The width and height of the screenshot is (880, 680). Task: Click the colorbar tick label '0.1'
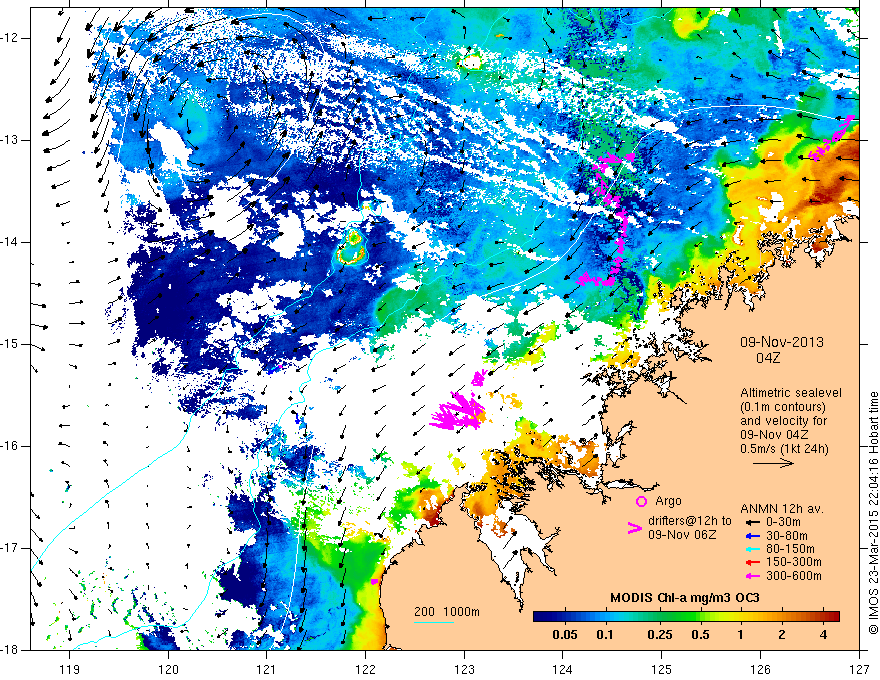tap(604, 635)
